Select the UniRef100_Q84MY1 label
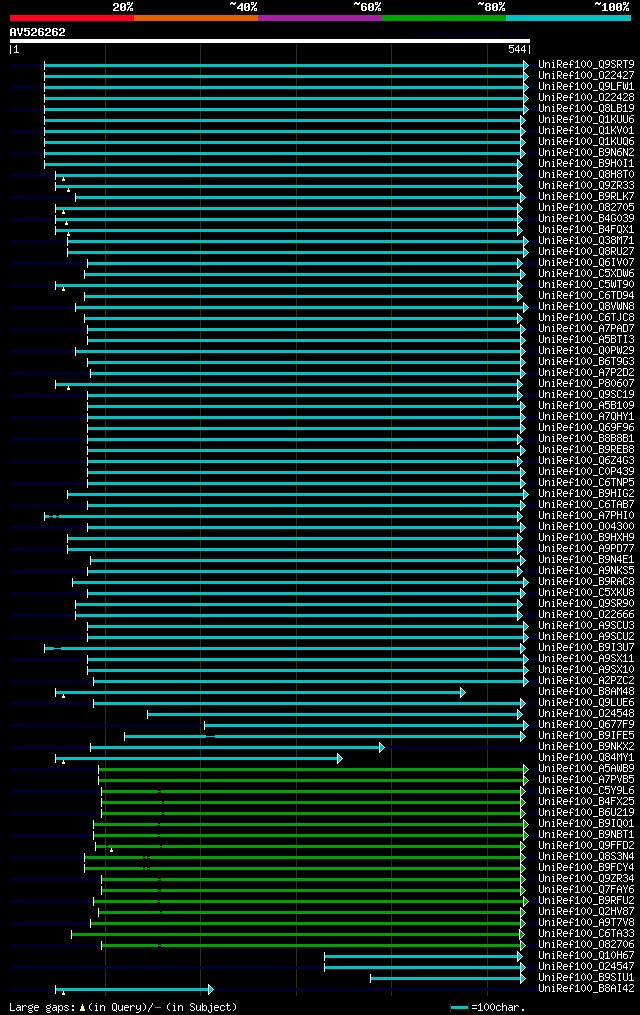The image size is (640, 1015). [586, 758]
